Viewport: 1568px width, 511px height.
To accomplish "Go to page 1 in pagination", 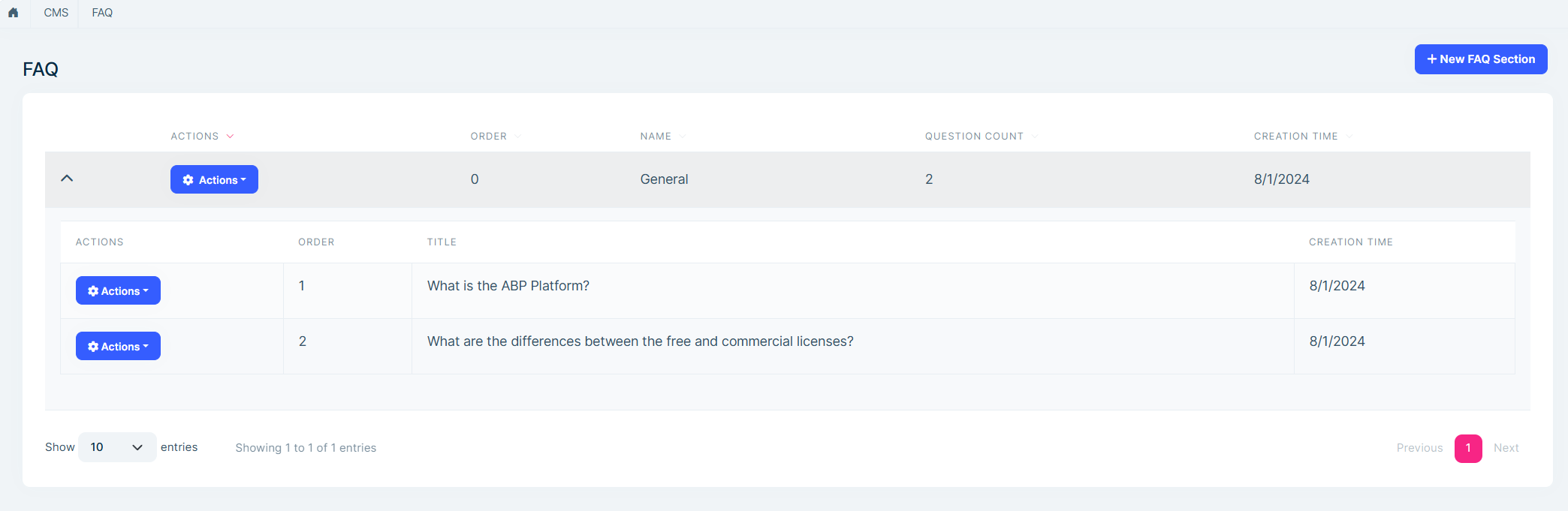I will (1467, 448).
